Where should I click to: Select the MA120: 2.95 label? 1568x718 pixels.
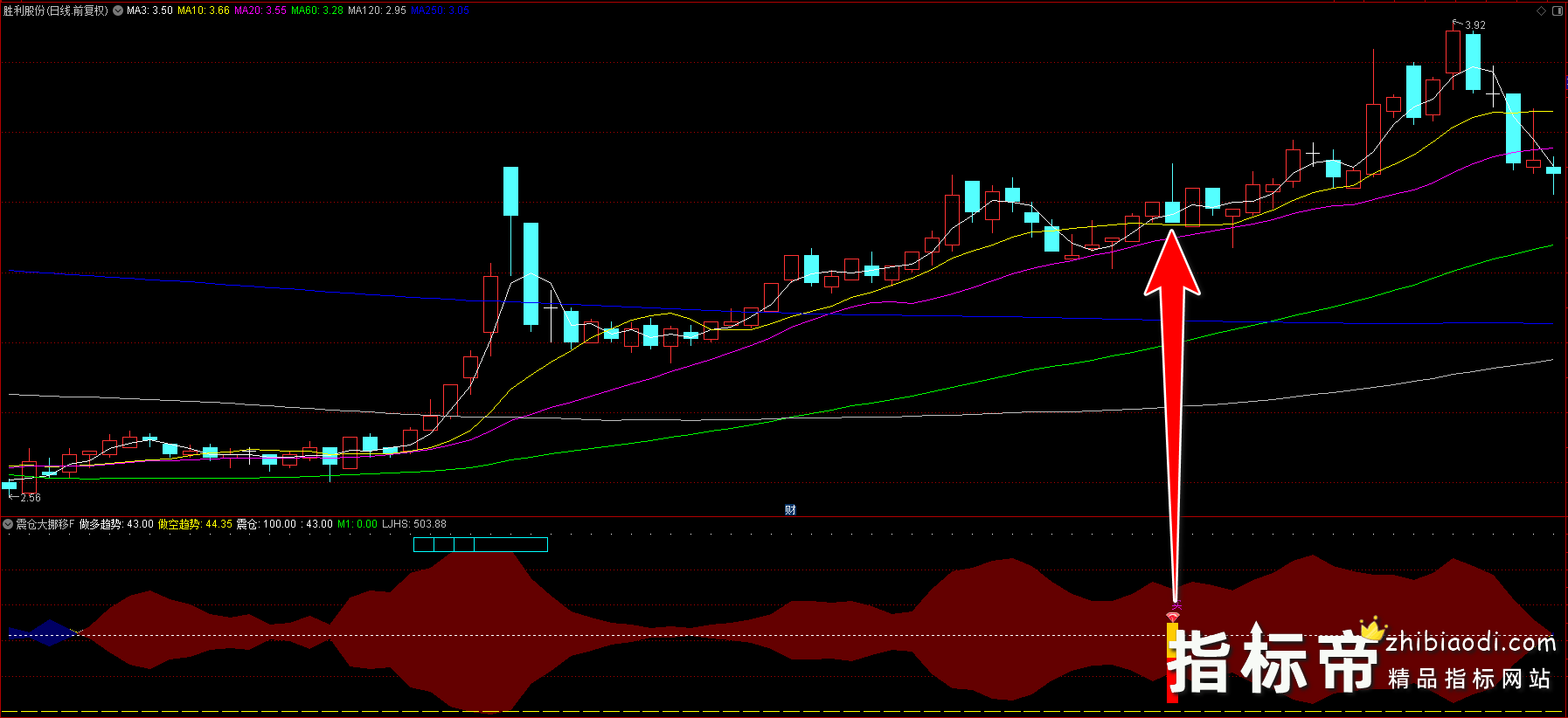tap(377, 10)
